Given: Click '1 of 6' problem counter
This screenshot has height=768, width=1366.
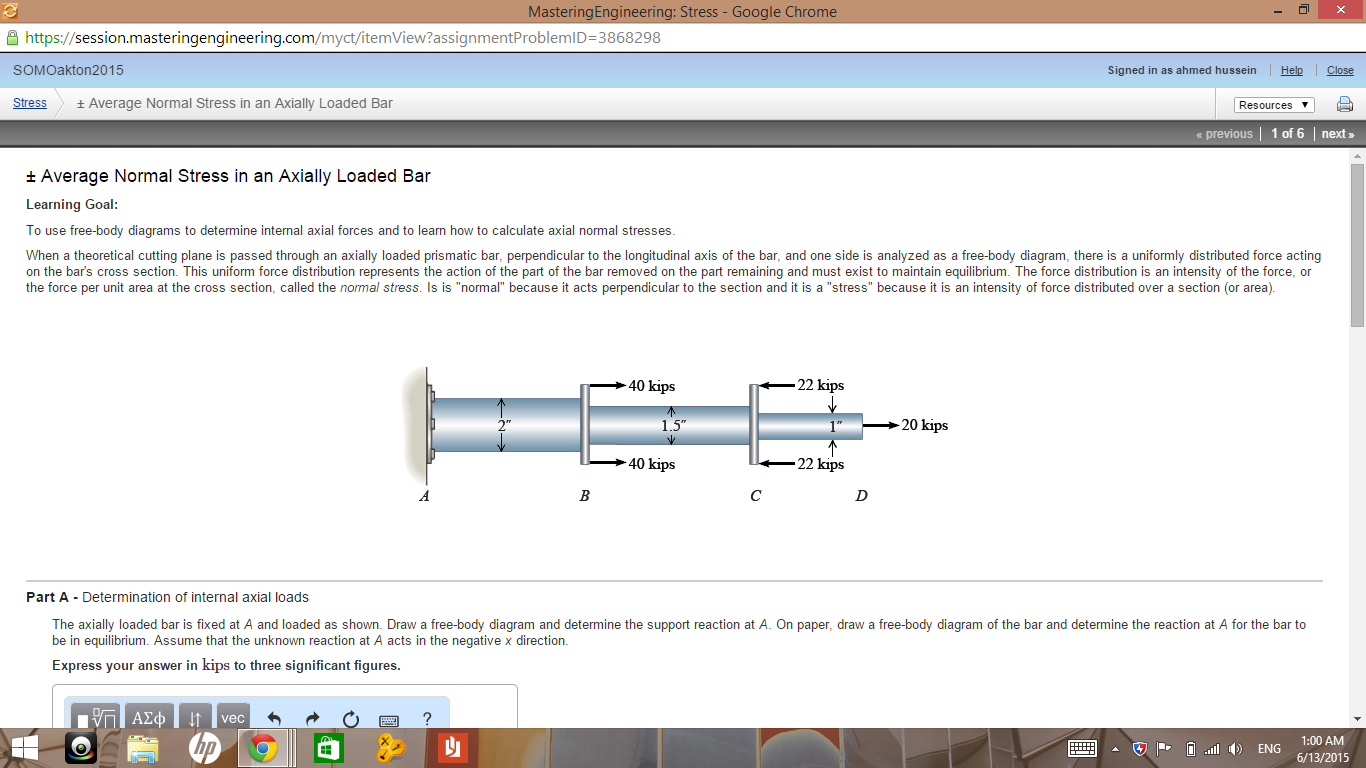Looking at the screenshot, I should tap(1287, 134).
